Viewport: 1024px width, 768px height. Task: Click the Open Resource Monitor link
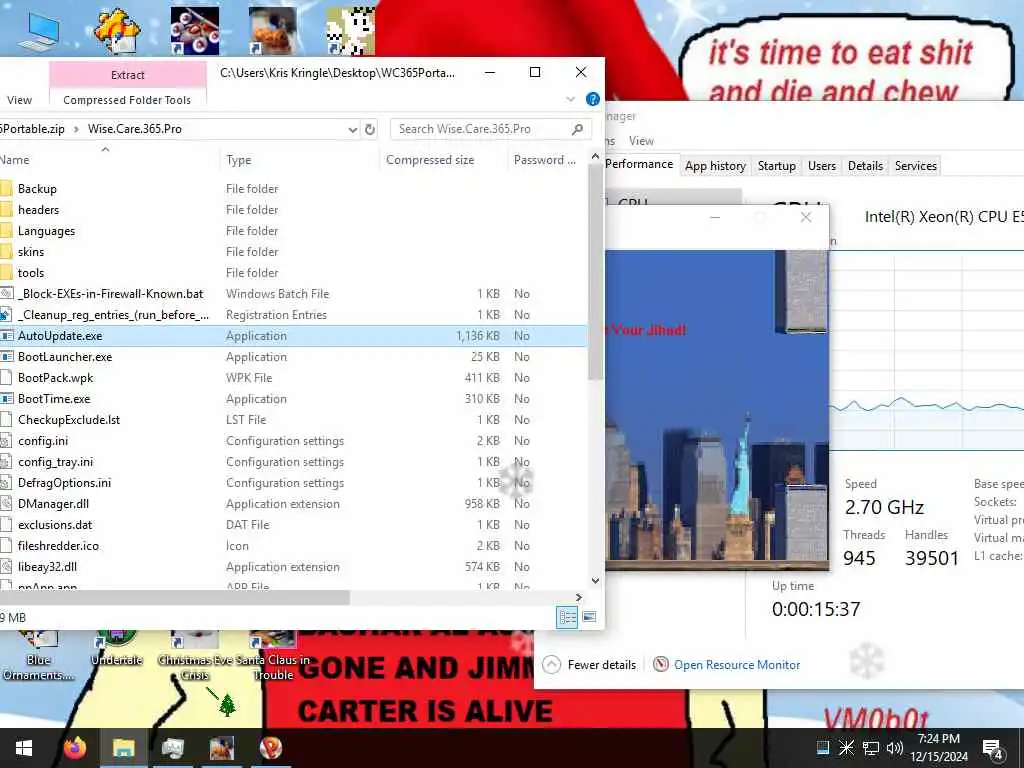(x=737, y=665)
